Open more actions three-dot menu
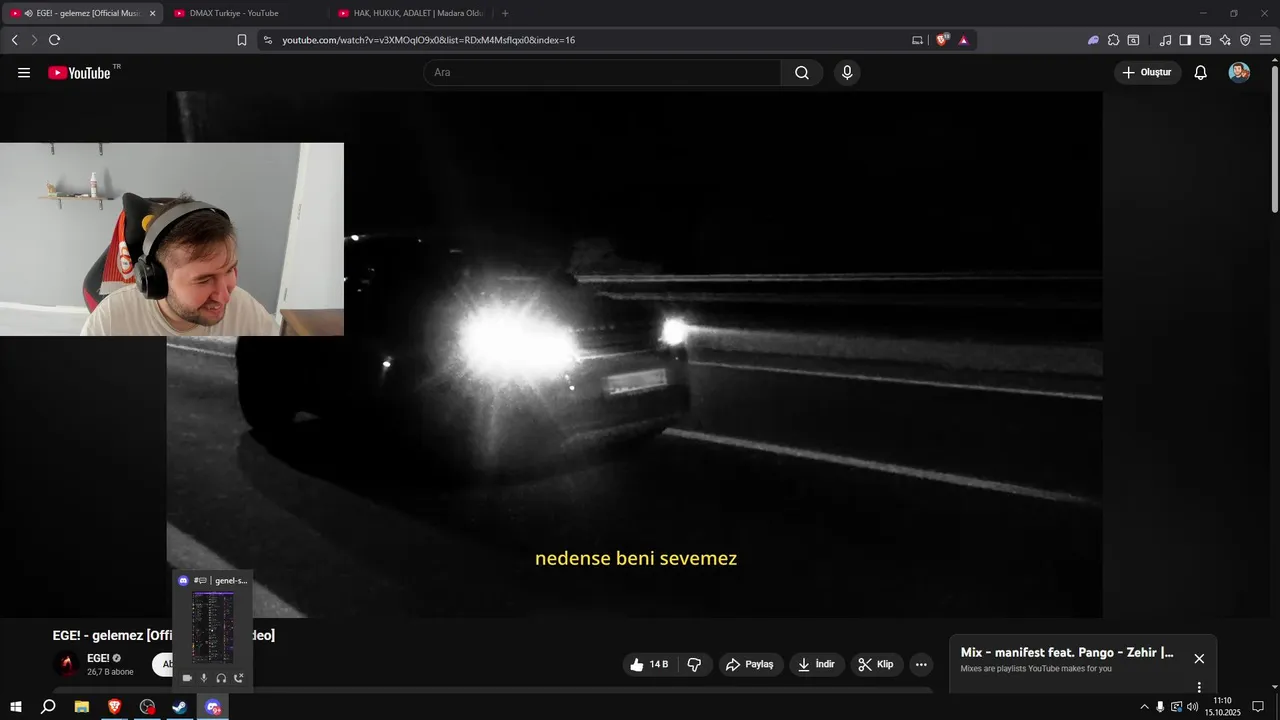 pyautogui.click(x=921, y=664)
